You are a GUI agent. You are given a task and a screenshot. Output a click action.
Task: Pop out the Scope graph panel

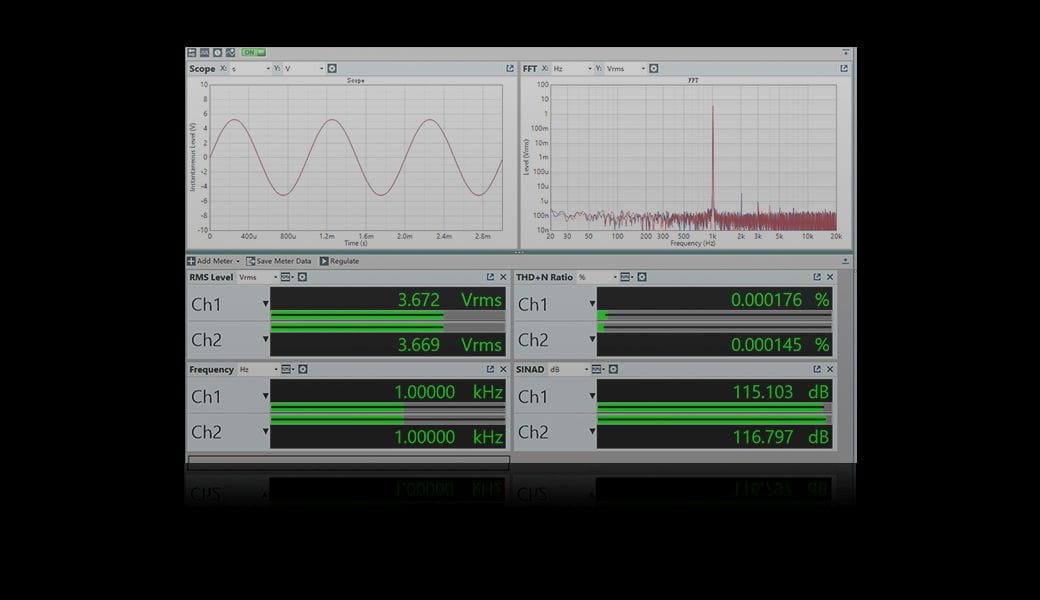[x=510, y=69]
